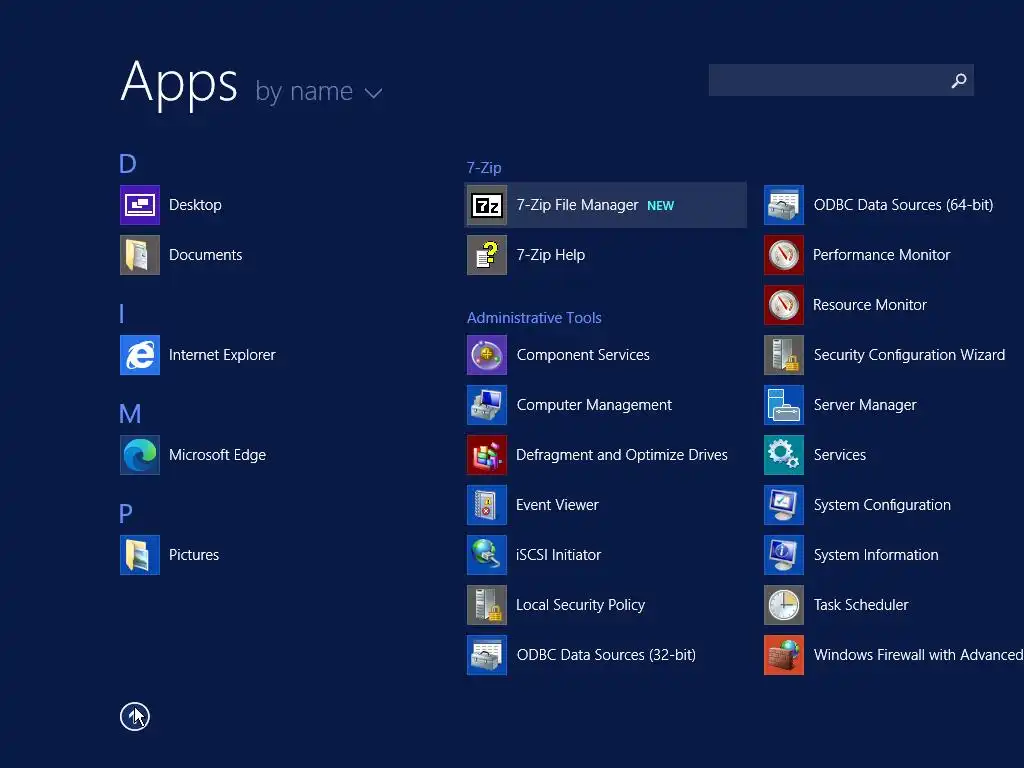1024x768 pixels.
Task: Click the 'Performance Monitor' text
Action: (881, 255)
